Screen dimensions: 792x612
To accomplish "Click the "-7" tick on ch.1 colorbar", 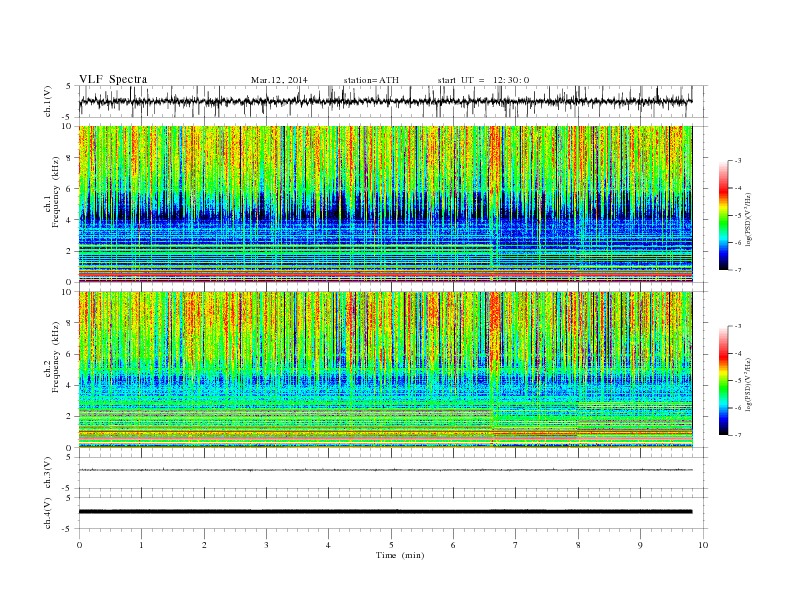I will (x=737, y=270).
